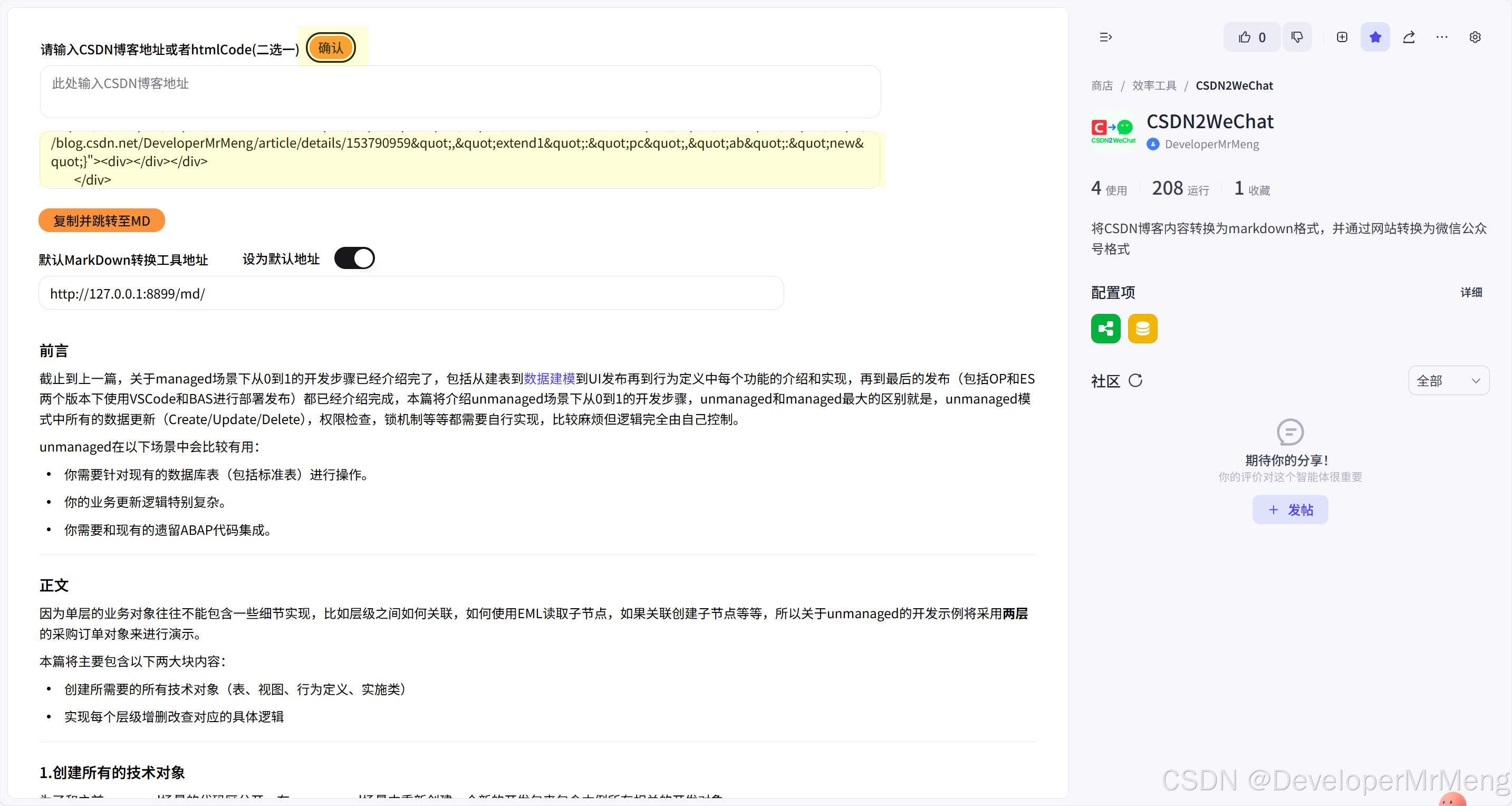Click the thumbs down dislike icon
This screenshot has height=806, width=1512.
[1297, 37]
